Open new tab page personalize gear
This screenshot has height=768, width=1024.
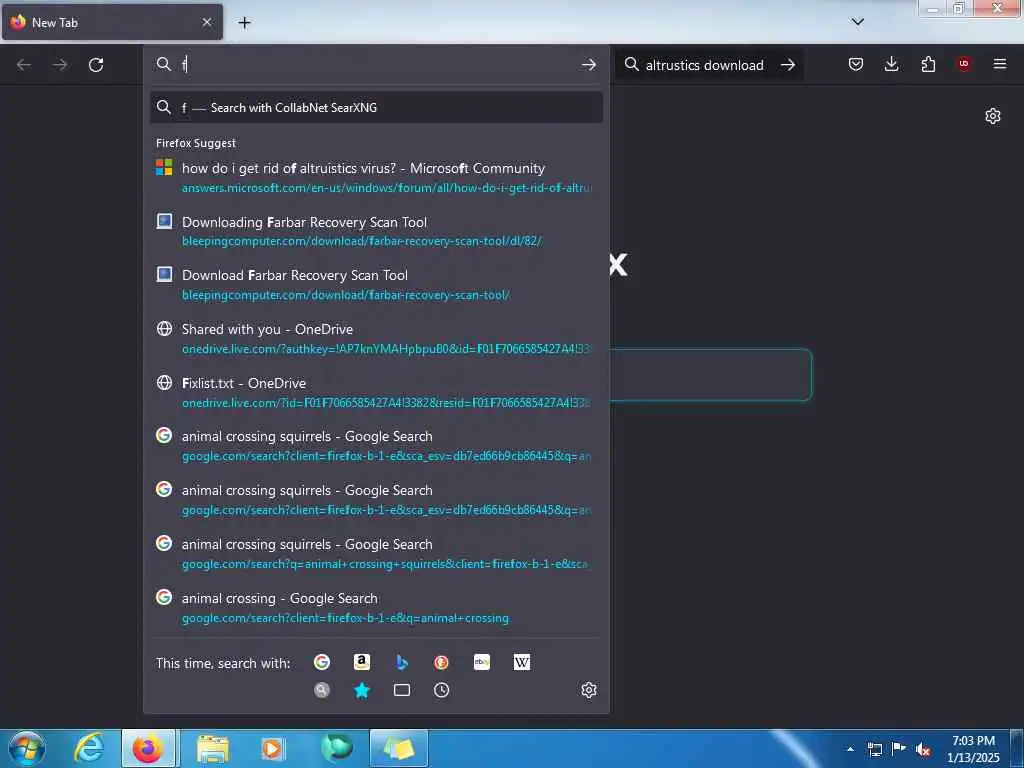[993, 116]
